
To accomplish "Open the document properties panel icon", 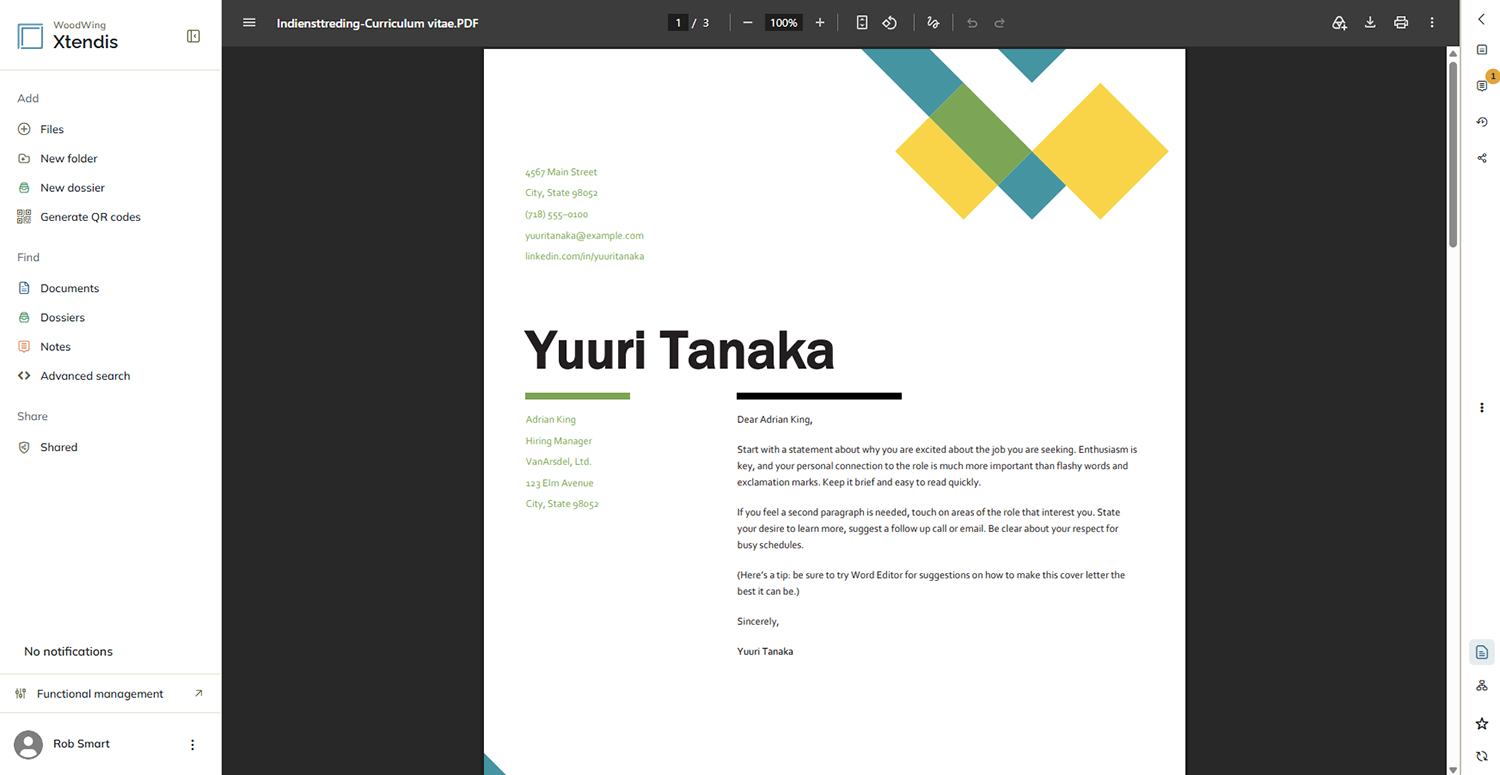I will pos(1482,50).
